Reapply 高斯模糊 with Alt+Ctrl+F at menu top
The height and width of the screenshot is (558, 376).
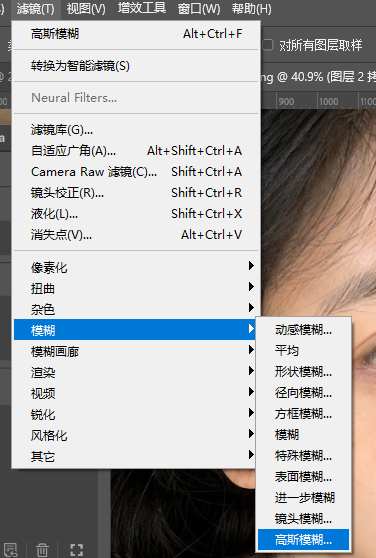136,34
